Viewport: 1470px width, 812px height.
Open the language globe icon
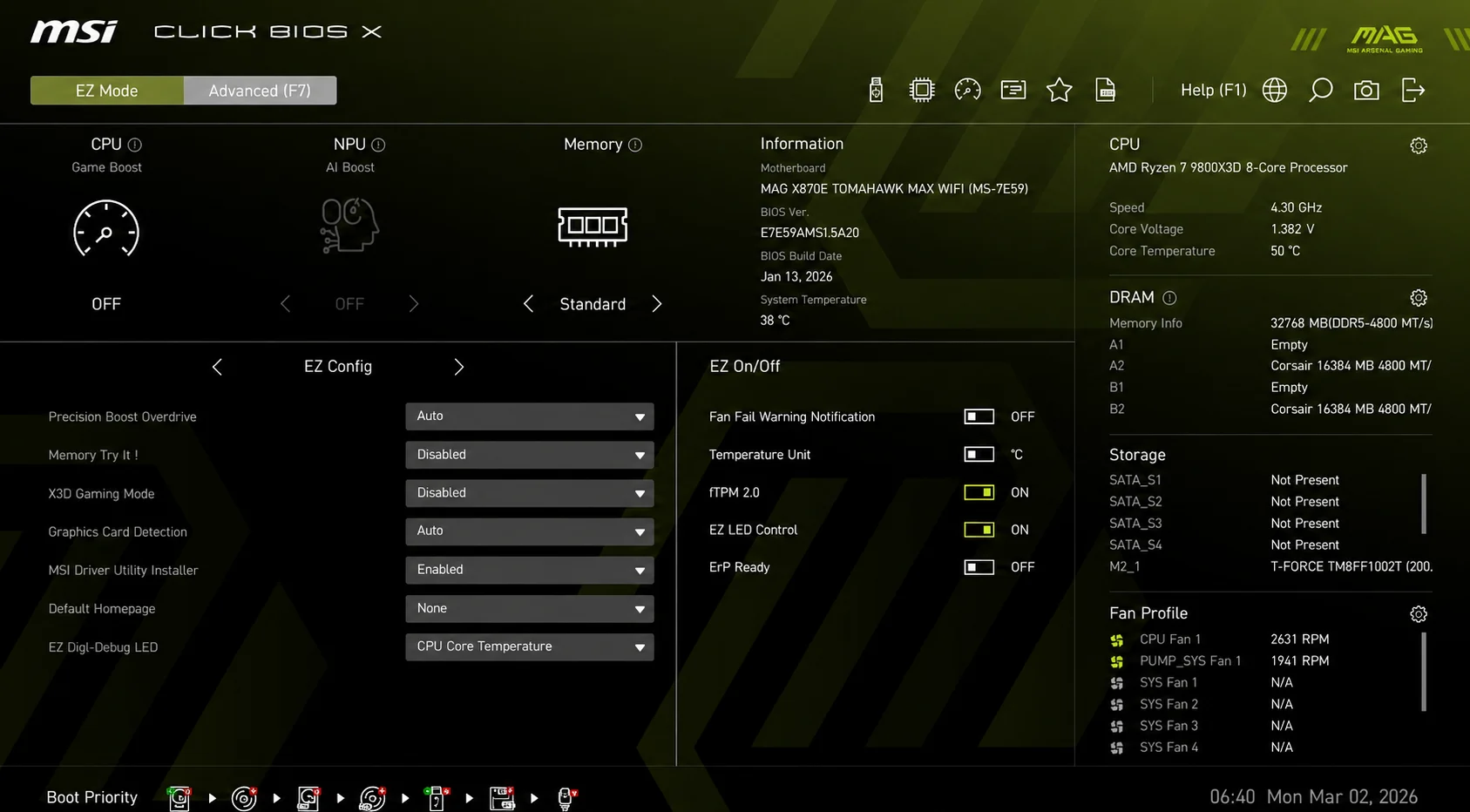[1275, 90]
